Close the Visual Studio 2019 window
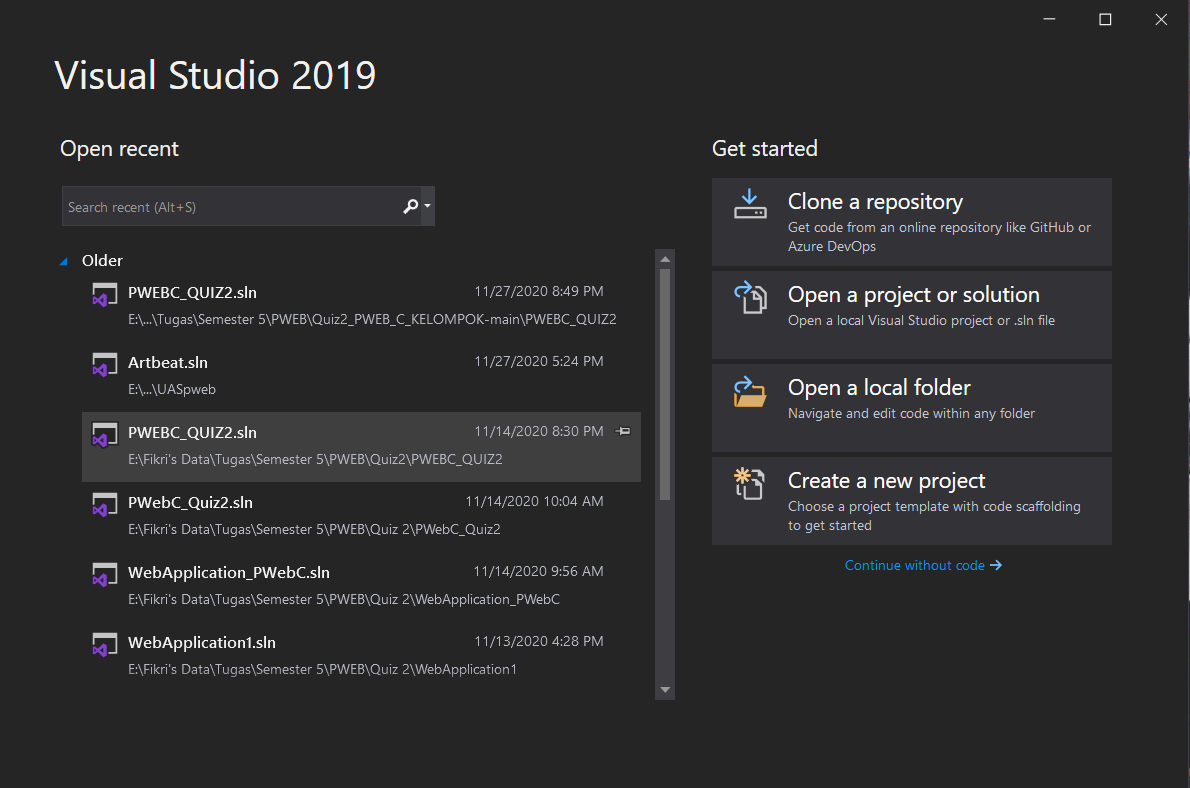Image resolution: width=1190 pixels, height=788 pixels. [1161, 20]
